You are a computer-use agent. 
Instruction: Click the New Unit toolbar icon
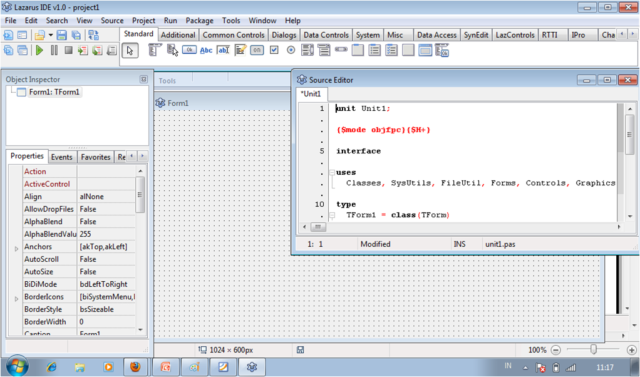tap(8, 35)
